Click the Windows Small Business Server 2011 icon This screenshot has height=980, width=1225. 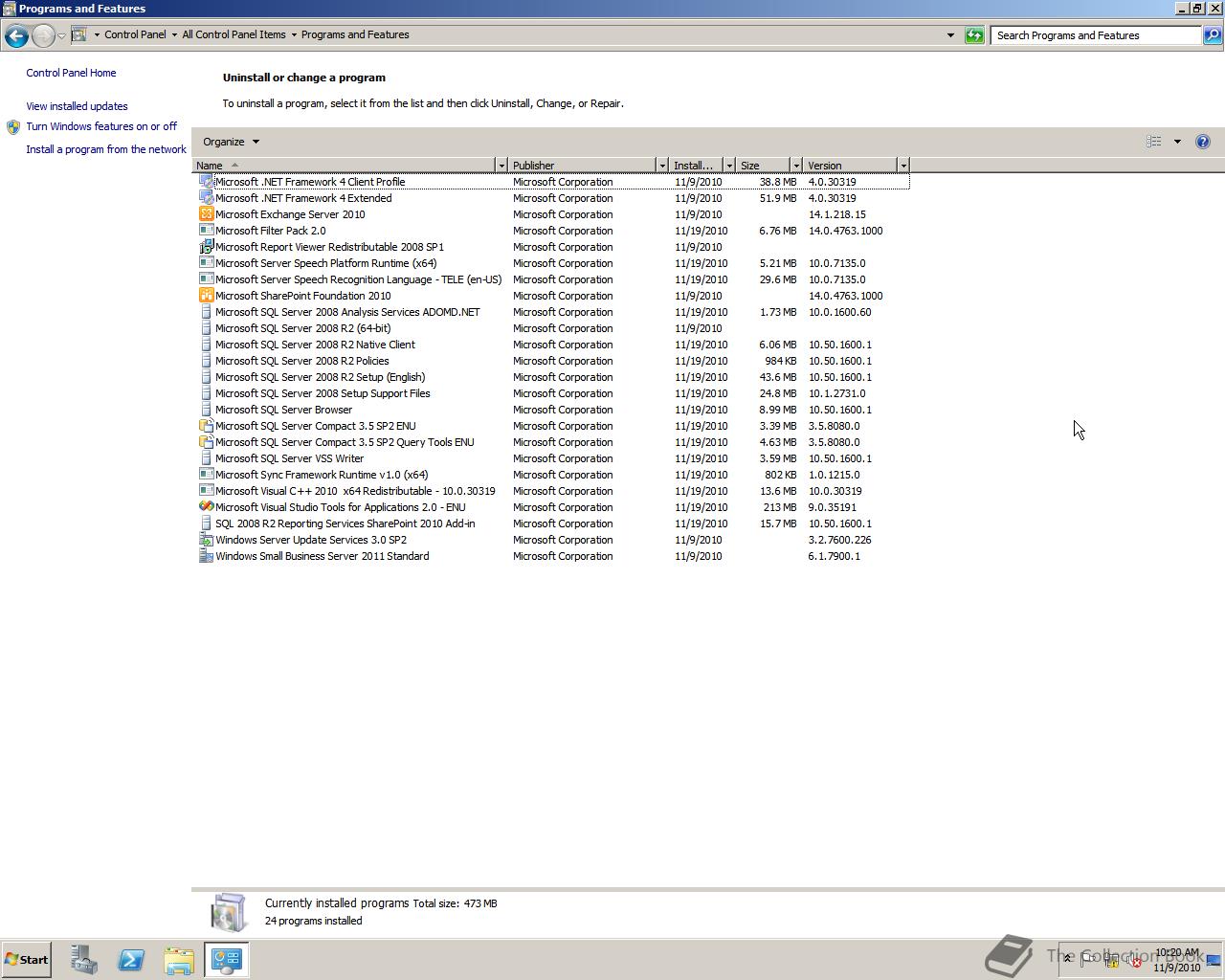click(206, 556)
